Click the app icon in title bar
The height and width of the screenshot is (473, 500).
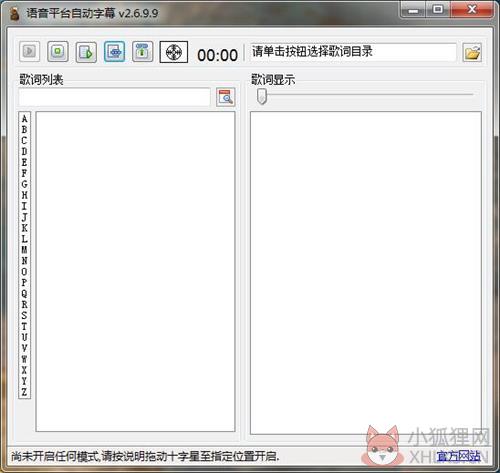click(14, 14)
